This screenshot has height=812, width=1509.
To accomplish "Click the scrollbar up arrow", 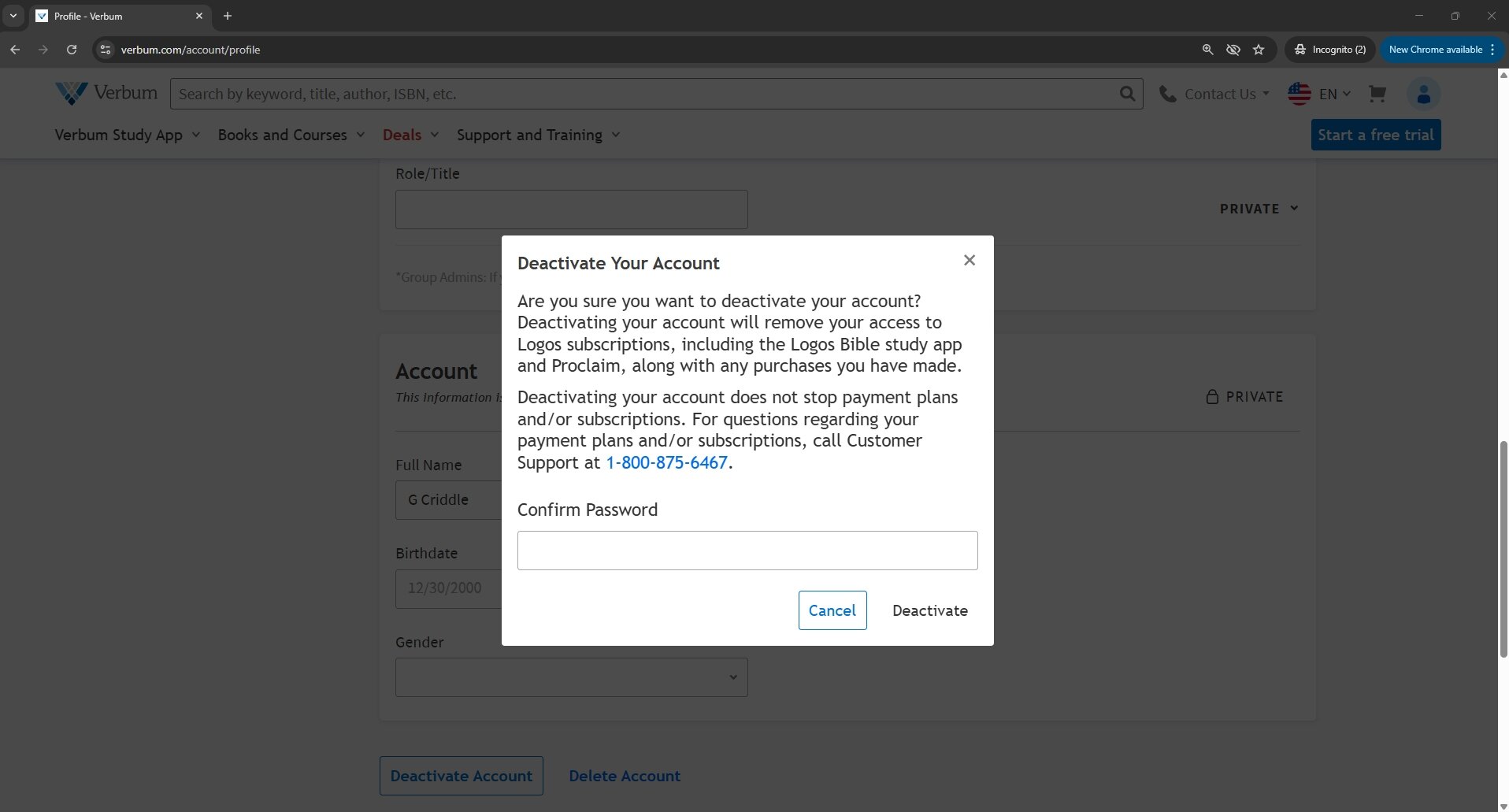I will coord(1503,75).
